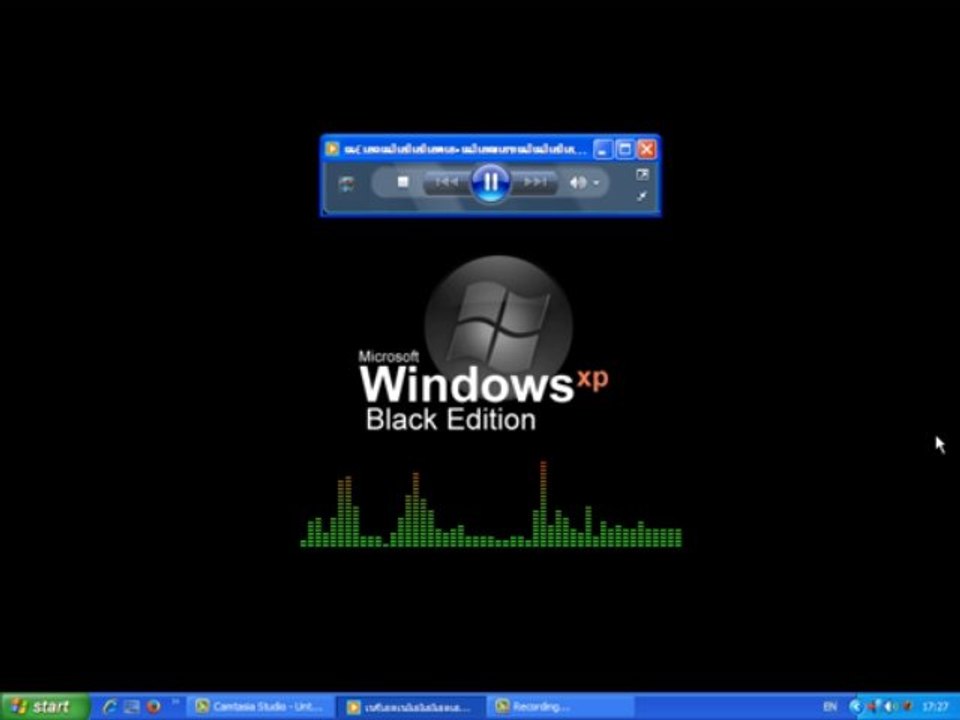Image resolution: width=960 pixels, height=720 pixels.
Task: Click the Show Desktop Quick Launch icon
Action: [132, 707]
